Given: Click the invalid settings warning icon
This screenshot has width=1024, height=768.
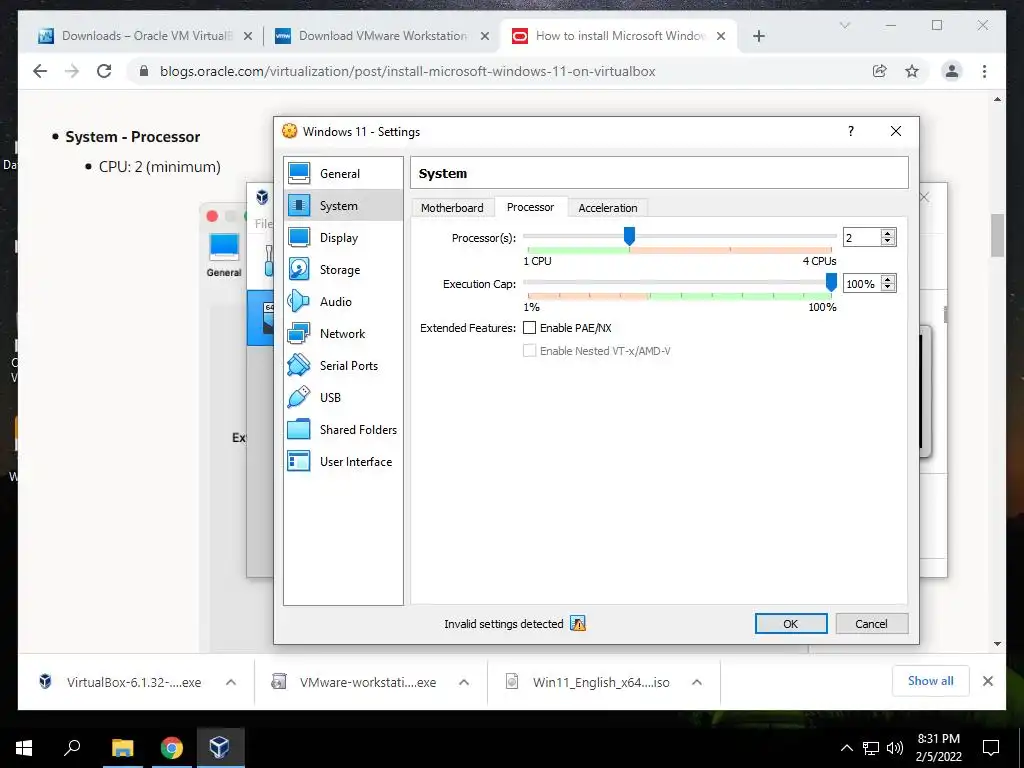Looking at the screenshot, I should pyautogui.click(x=578, y=624).
